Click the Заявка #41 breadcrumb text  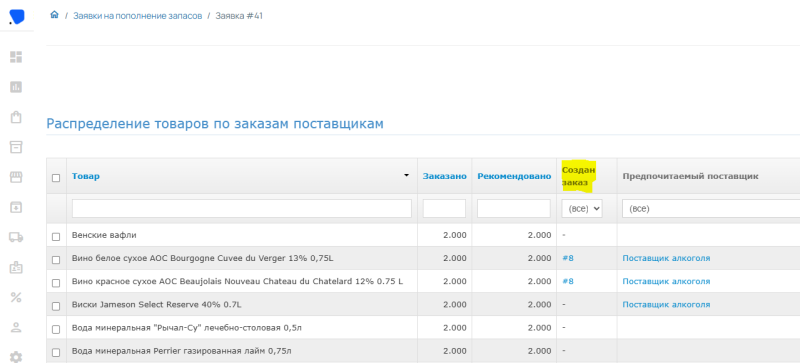[x=239, y=16]
